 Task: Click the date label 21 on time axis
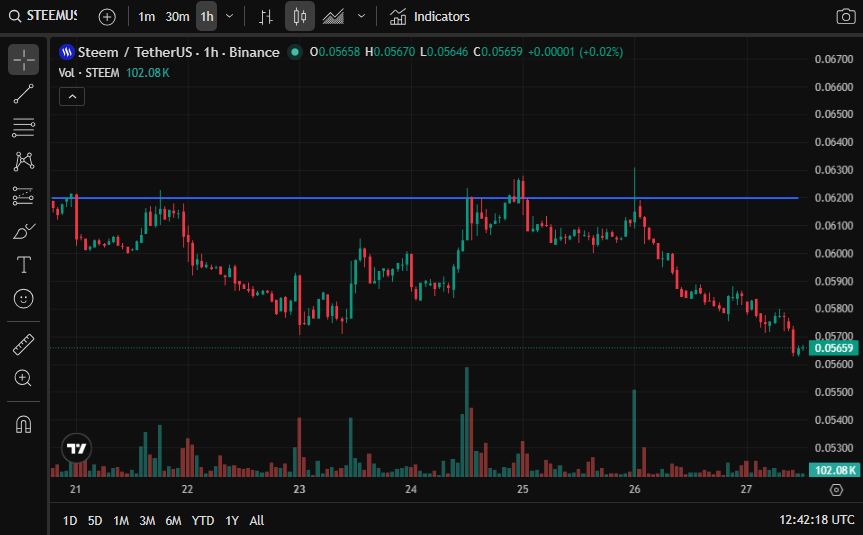pyautogui.click(x=75, y=489)
